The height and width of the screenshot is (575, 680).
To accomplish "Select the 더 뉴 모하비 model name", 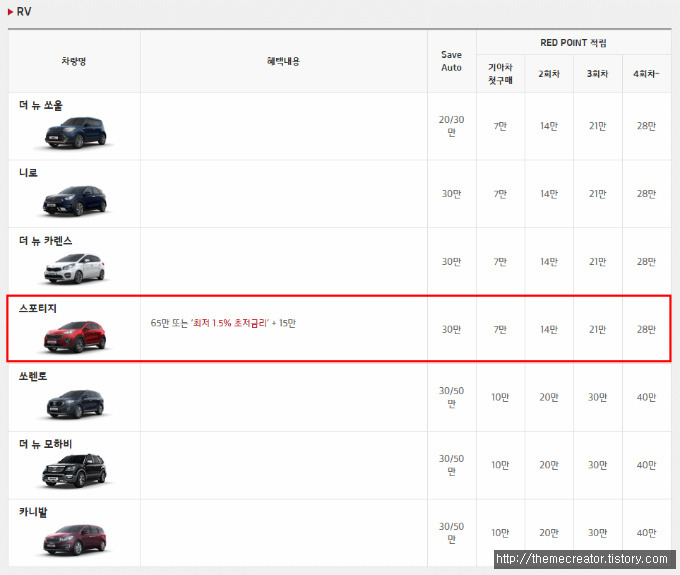I will coord(46,444).
